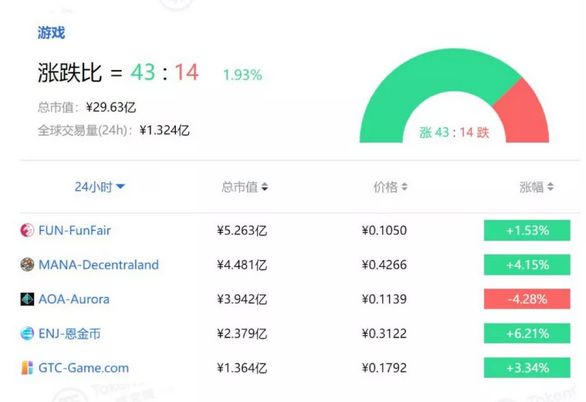This screenshot has width=586, height=402.
Task: Open the GTC-Game.com coin link
Action: (x=84, y=368)
